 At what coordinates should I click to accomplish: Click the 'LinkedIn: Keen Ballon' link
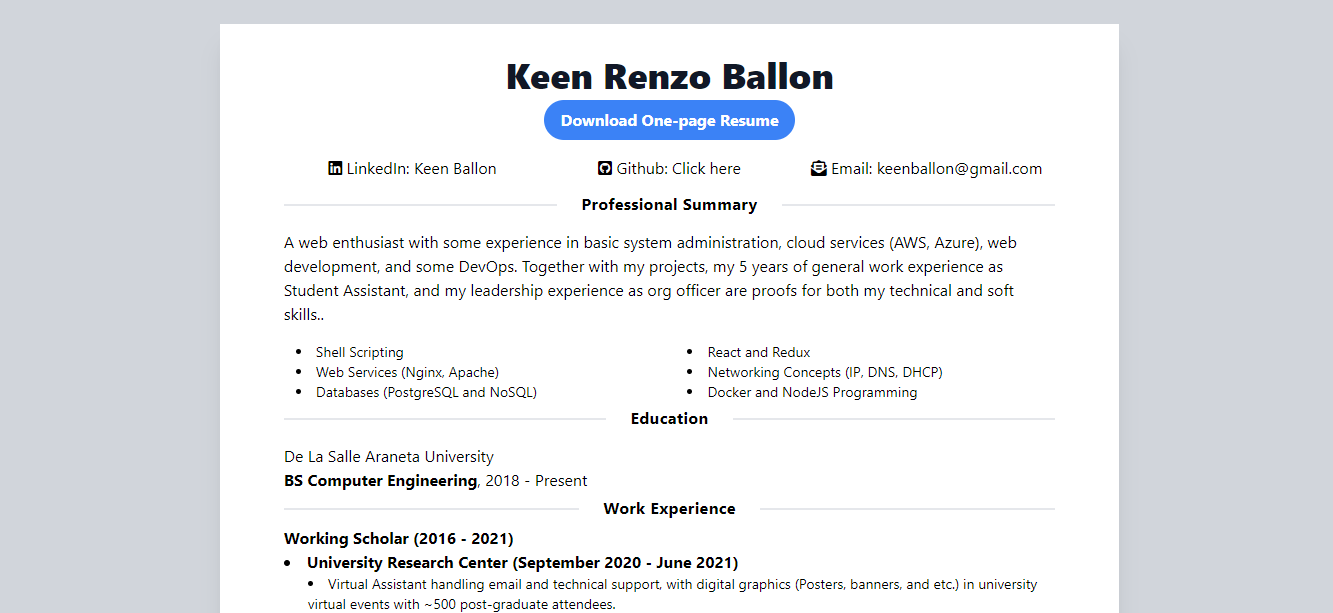point(420,168)
